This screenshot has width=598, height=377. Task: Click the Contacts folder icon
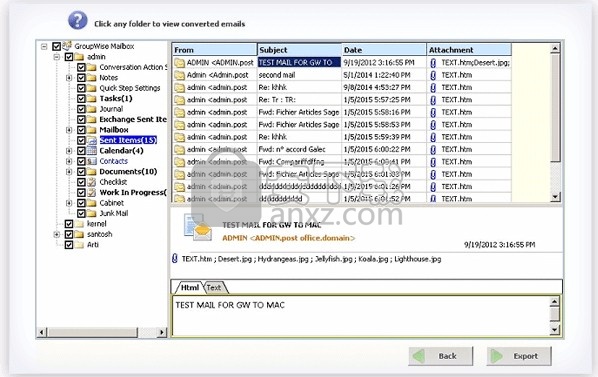coord(92,161)
